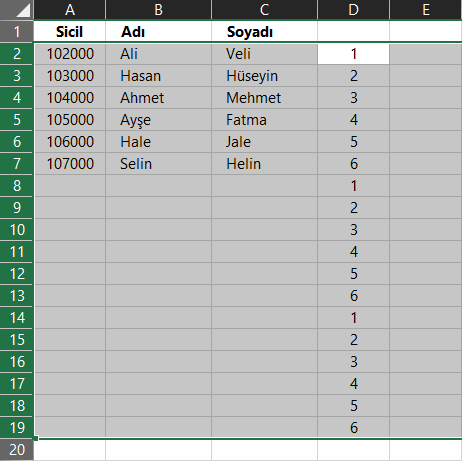Click cell with 107000 sicil number
The height and width of the screenshot is (461, 462).
pos(70,164)
